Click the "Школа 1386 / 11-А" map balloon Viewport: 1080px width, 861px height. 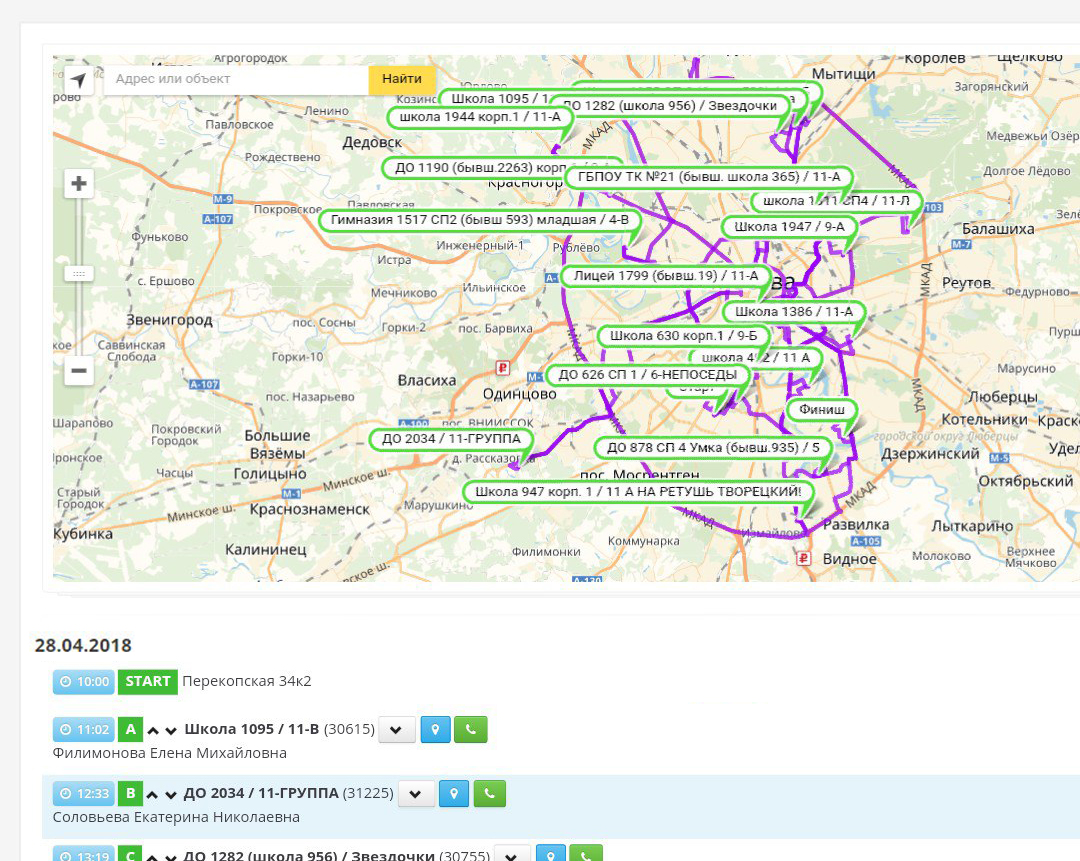(793, 312)
